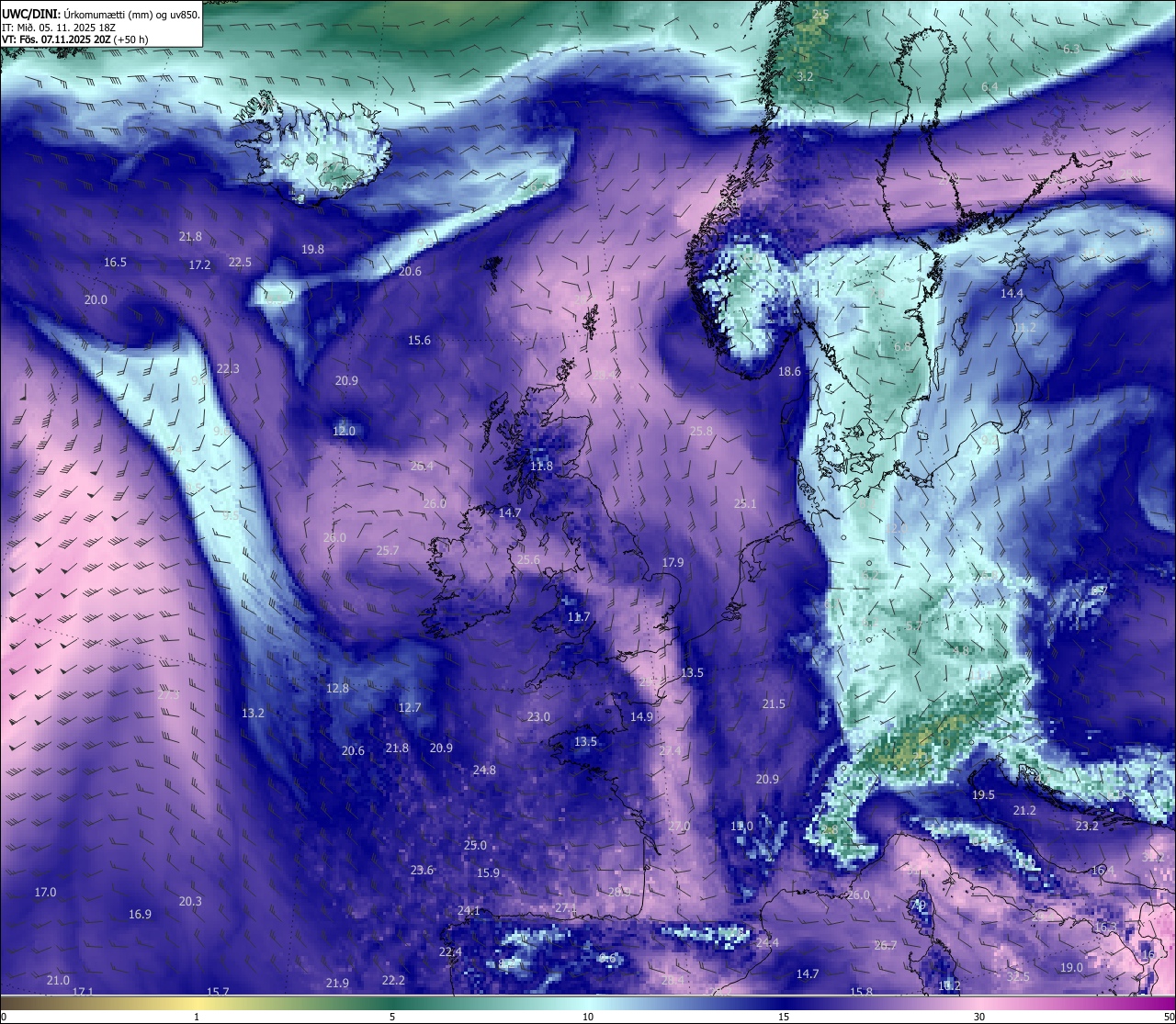The width and height of the screenshot is (1176, 1024).
Task: Click the colorbar tick label 30
Action: (979, 1017)
